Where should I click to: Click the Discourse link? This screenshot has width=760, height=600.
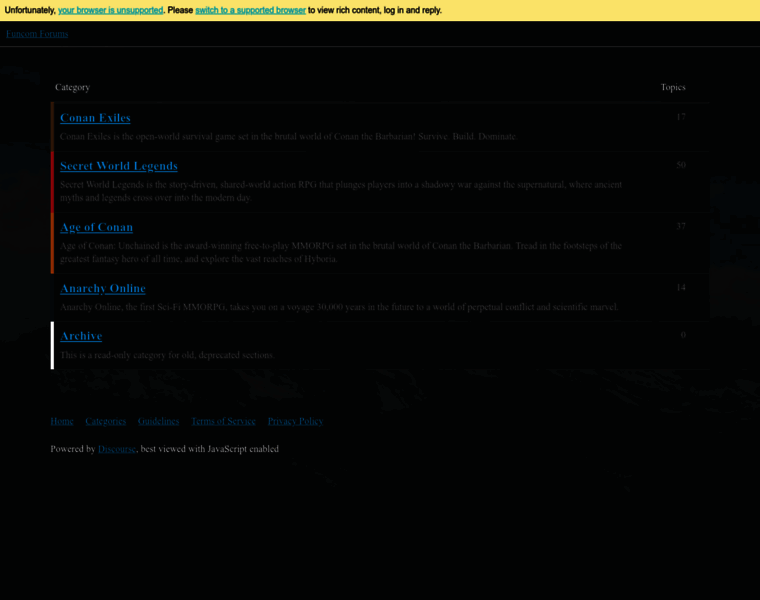coord(117,449)
